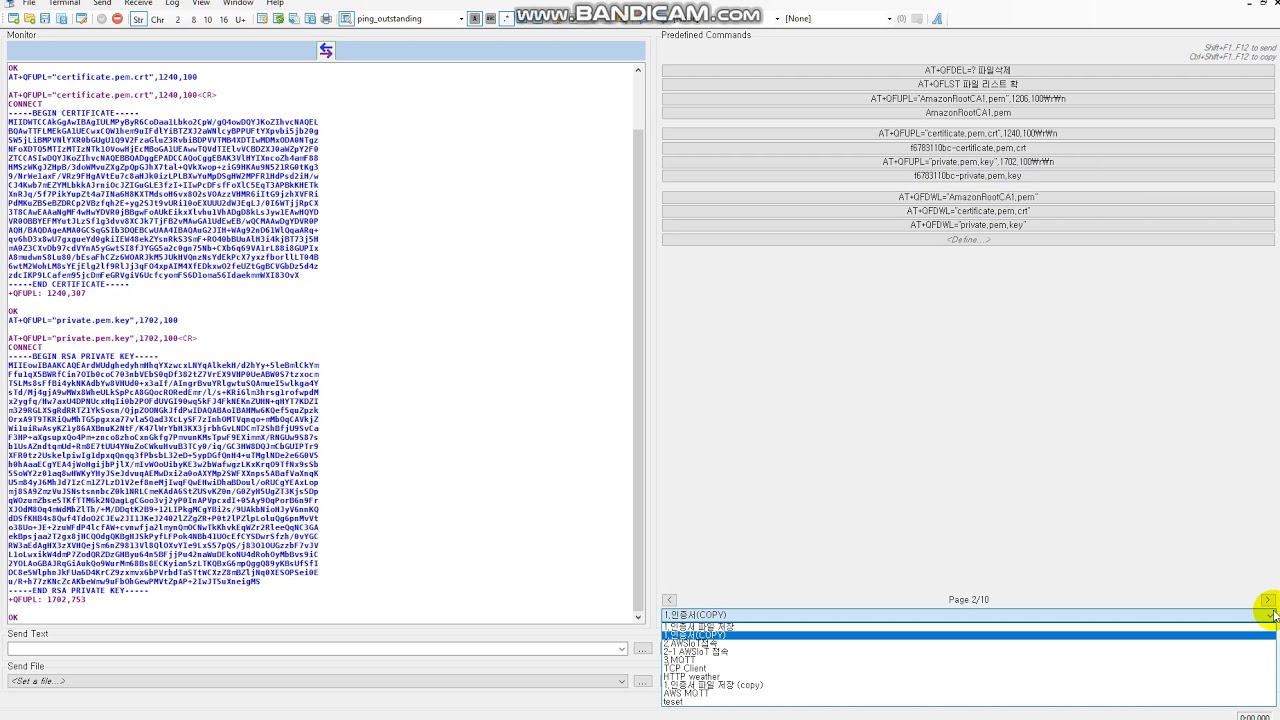Open the [None] dropdown in toolbar
Screen dimensions: 1280x720
(888, 19)
